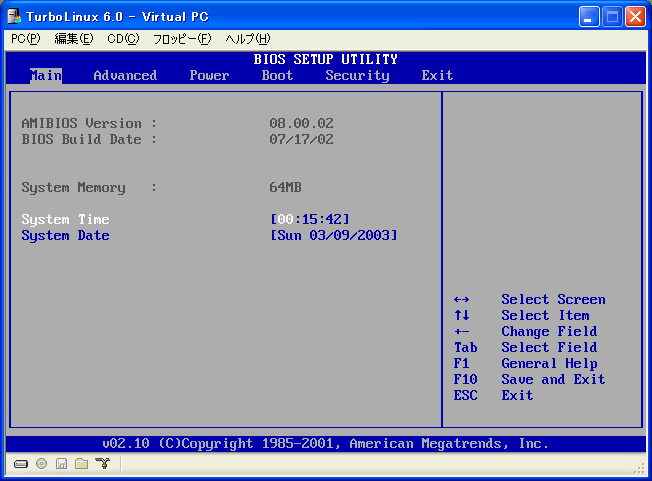Open the 編集(E) menu
Image resolution: width=652 pixels, height=481 pixels.
(x=73, y=39)
